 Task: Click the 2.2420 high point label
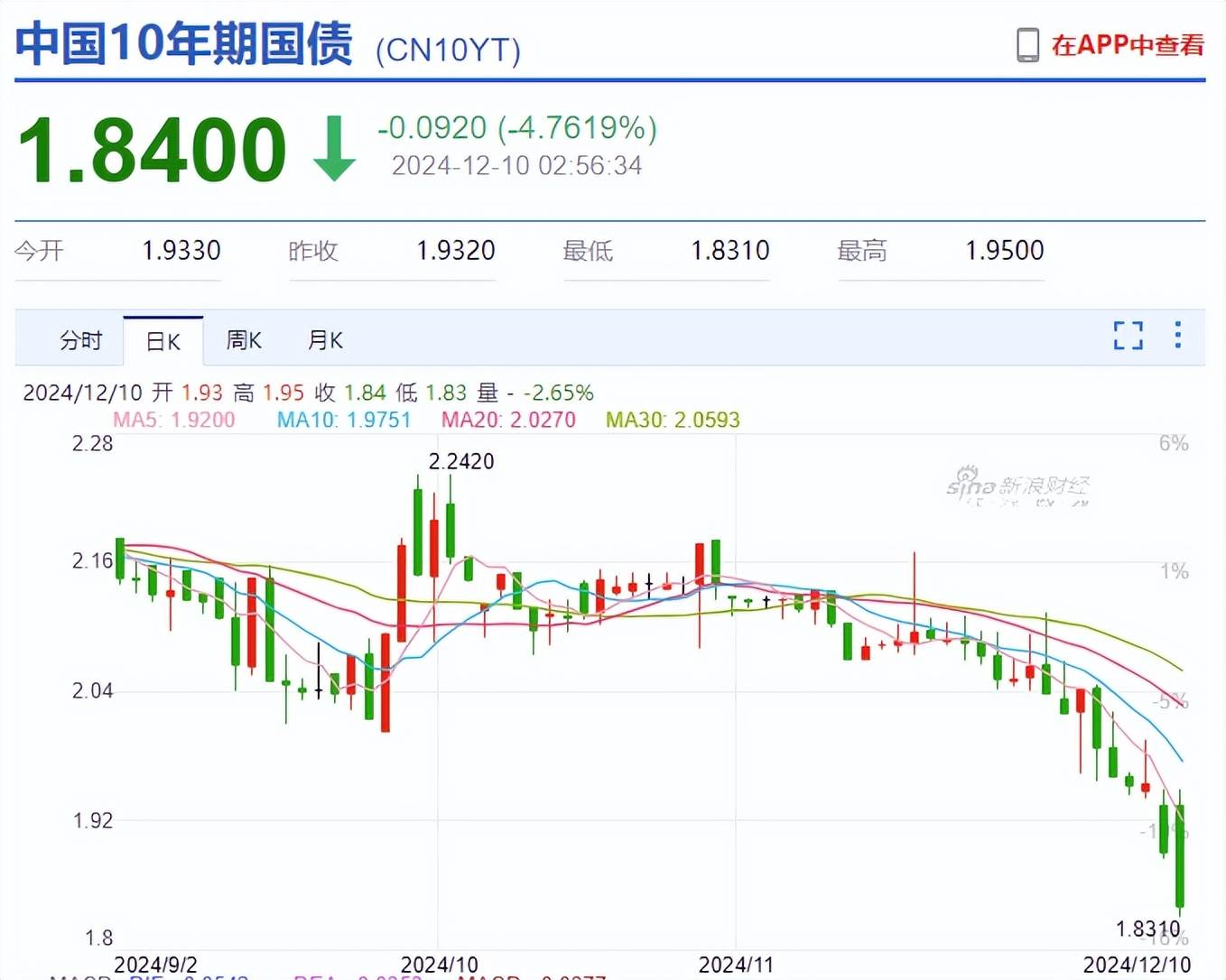click(x=461, y=461)
